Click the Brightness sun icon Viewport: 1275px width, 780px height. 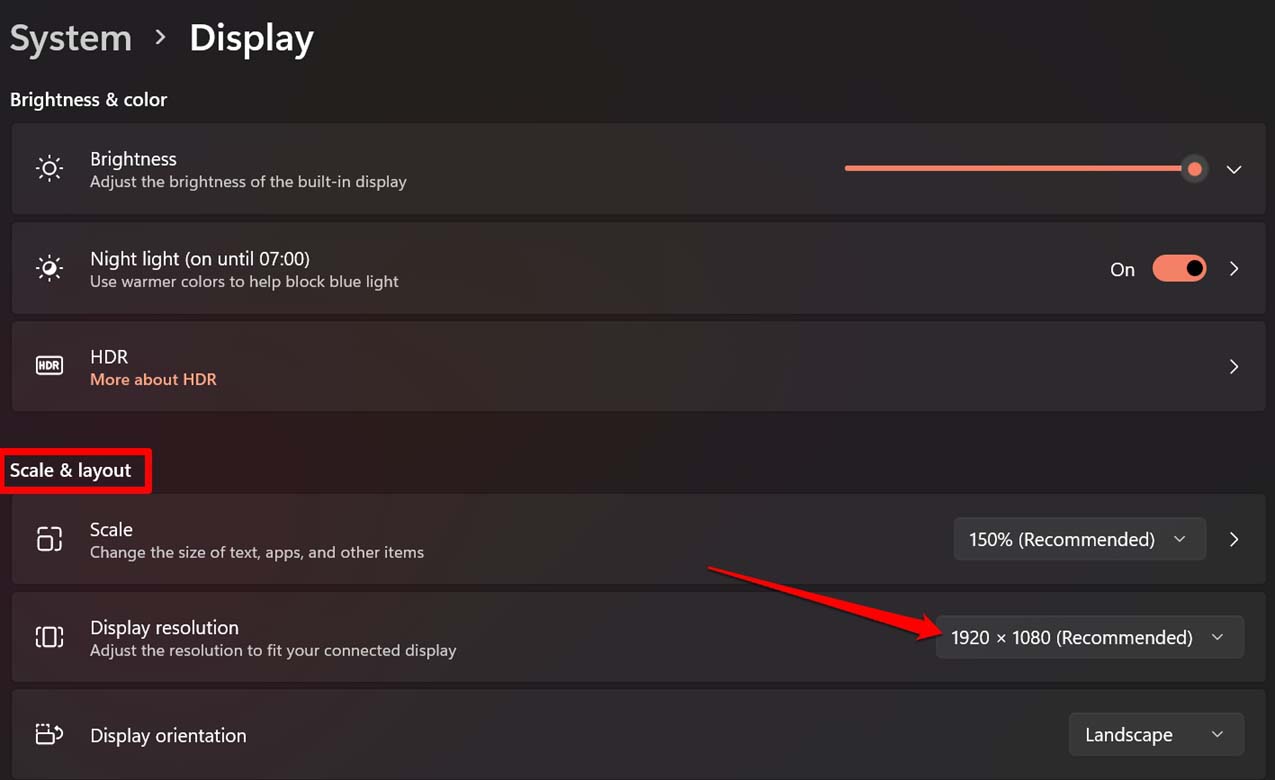49,168
